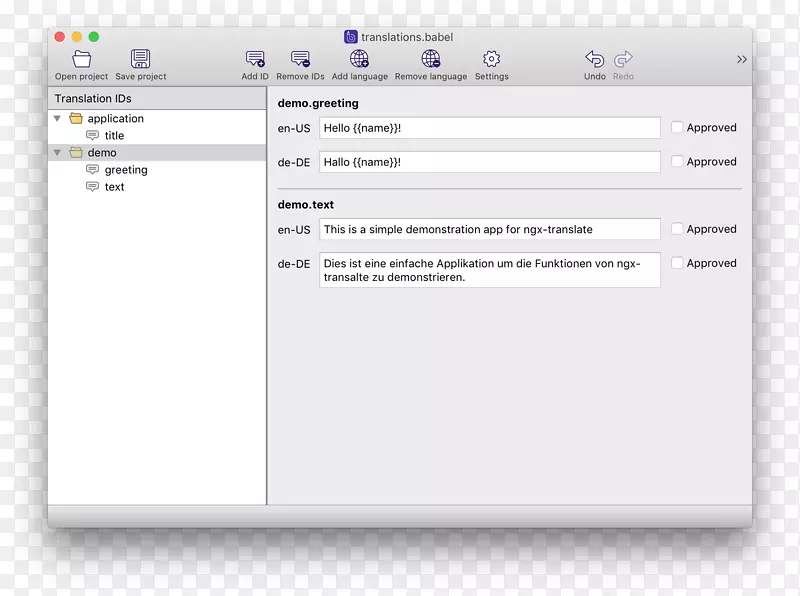The height and width of the screenshot is (596, 800).
Task: Select the text translation ID under demo
Action: [x=114, y=187]
